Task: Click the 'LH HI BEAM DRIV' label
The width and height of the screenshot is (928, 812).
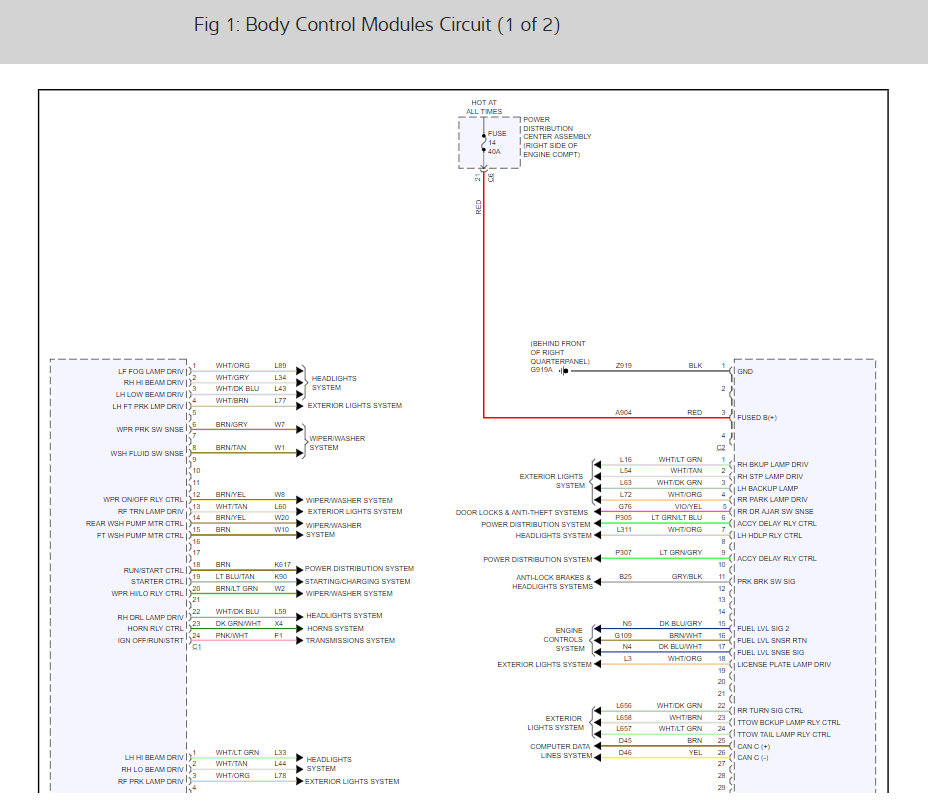Action: [x=154, y=758]
